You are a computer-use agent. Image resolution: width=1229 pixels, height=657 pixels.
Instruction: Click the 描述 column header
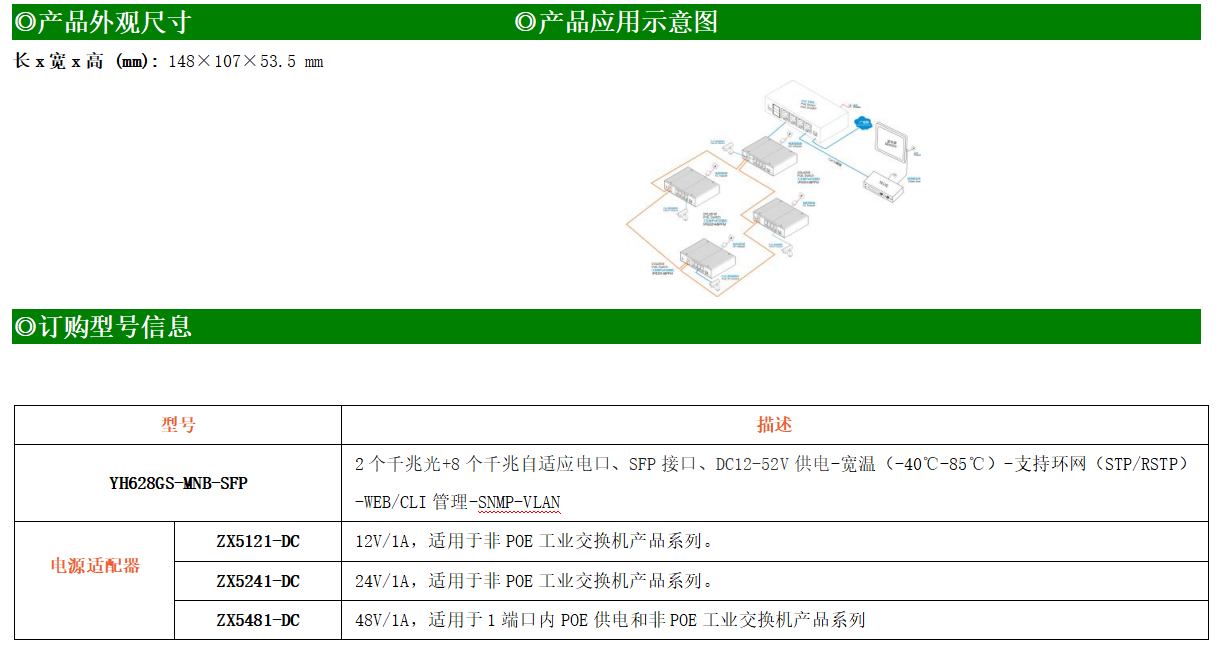[774, 425]
